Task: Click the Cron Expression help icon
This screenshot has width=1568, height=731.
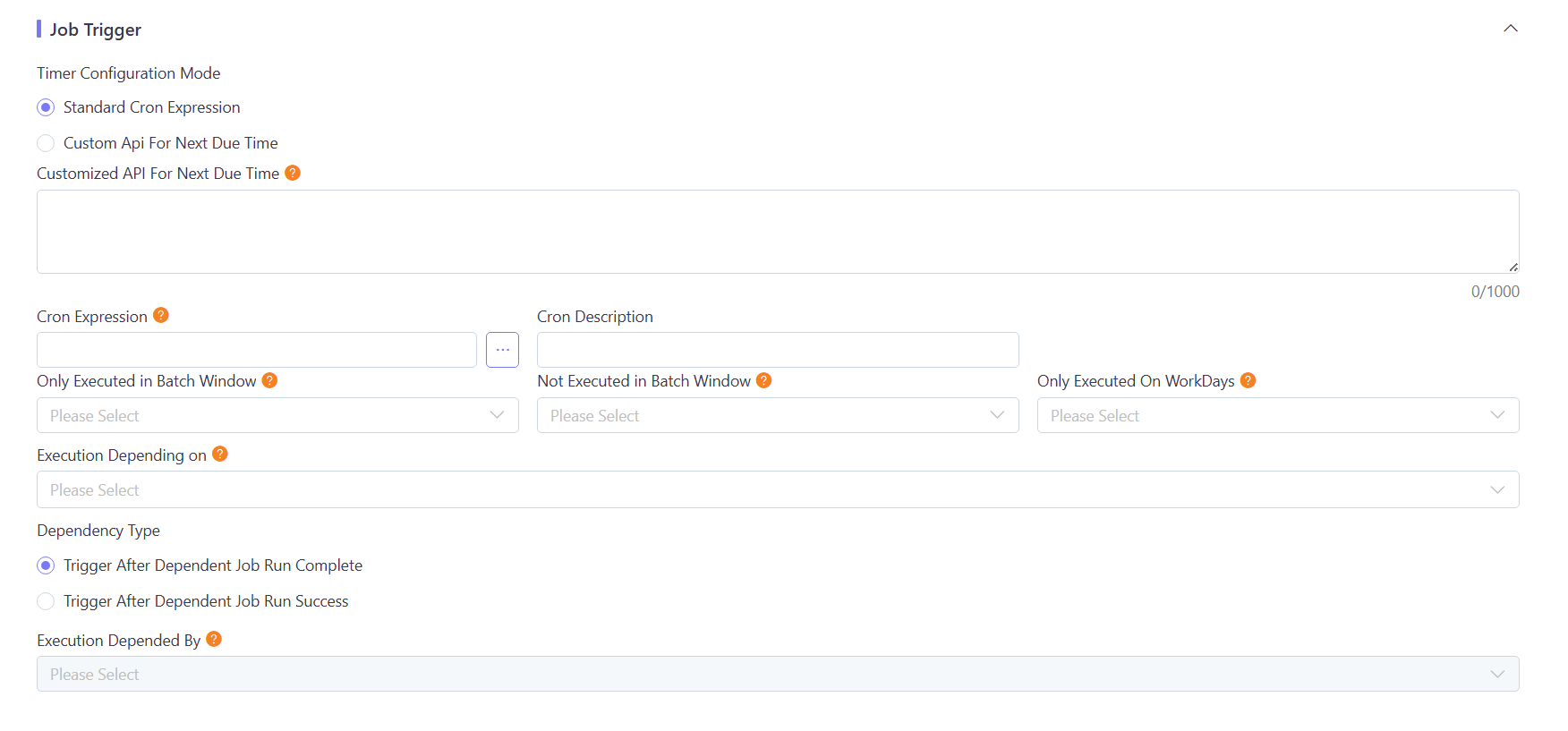Action: (x=161, y=315)
